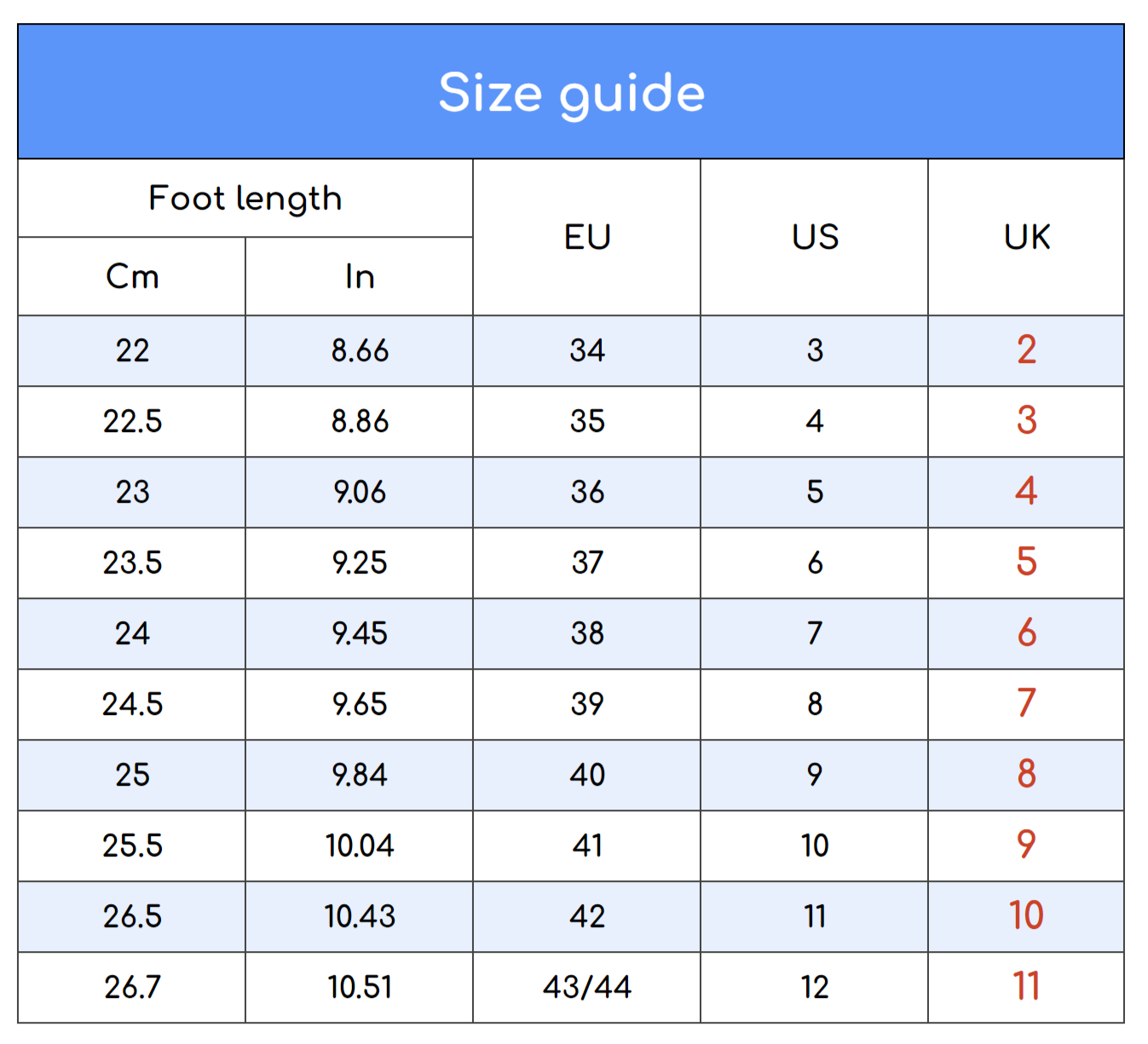The image size is (1148, 1044).
Task: Select the UK column header
Action: click(x=1026, y=238)
